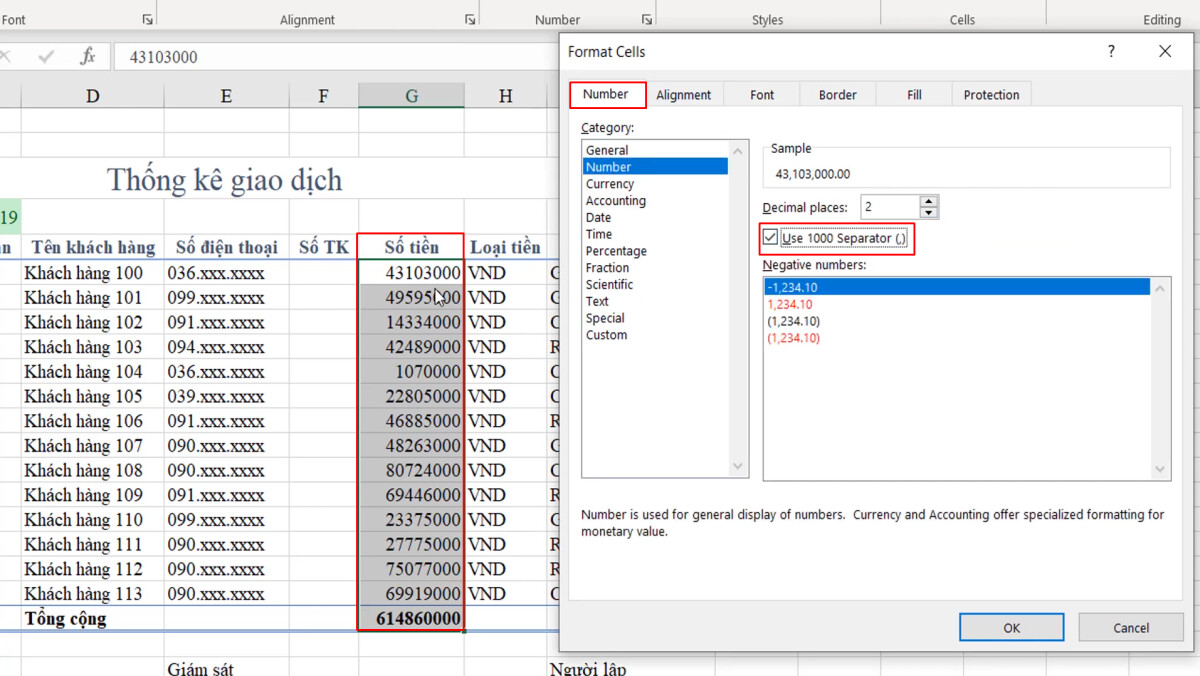Click cell with amount 43103000
The width and height of the screenshot is (1200, 676).
(x=411, y=273)
